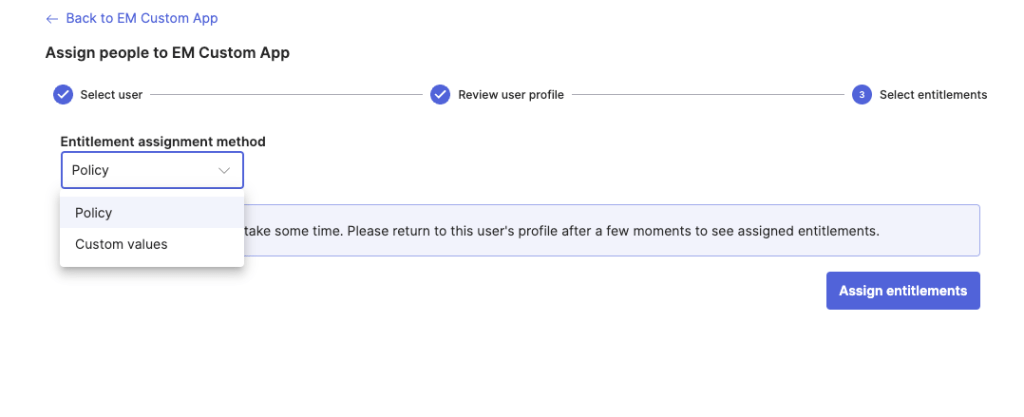Viewport: 1024px width, 417px height.
Task: Click the Review user profile checkmark icon
Action: point(440,95)
